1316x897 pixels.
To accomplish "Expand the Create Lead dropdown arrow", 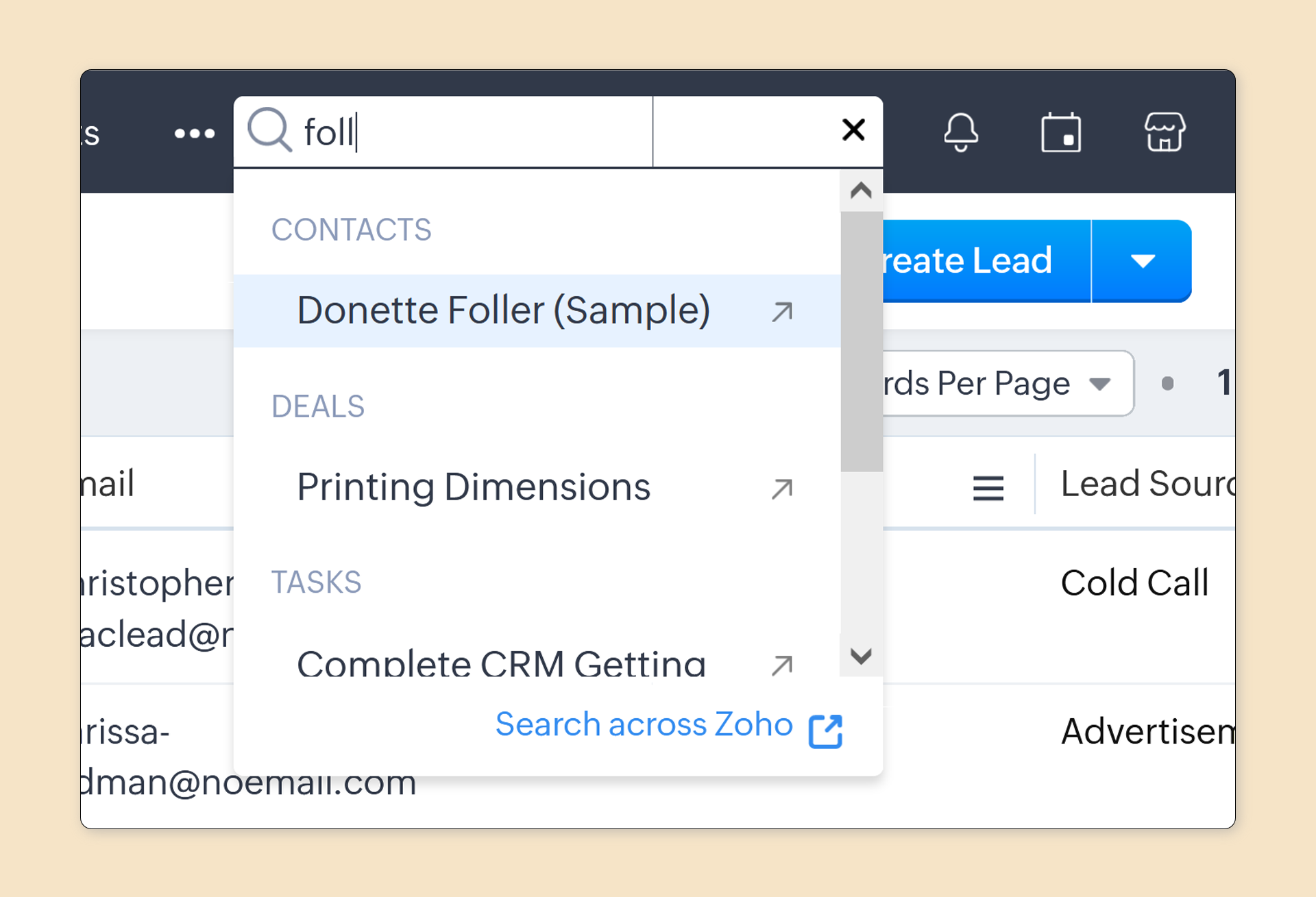I will 1143,261.
